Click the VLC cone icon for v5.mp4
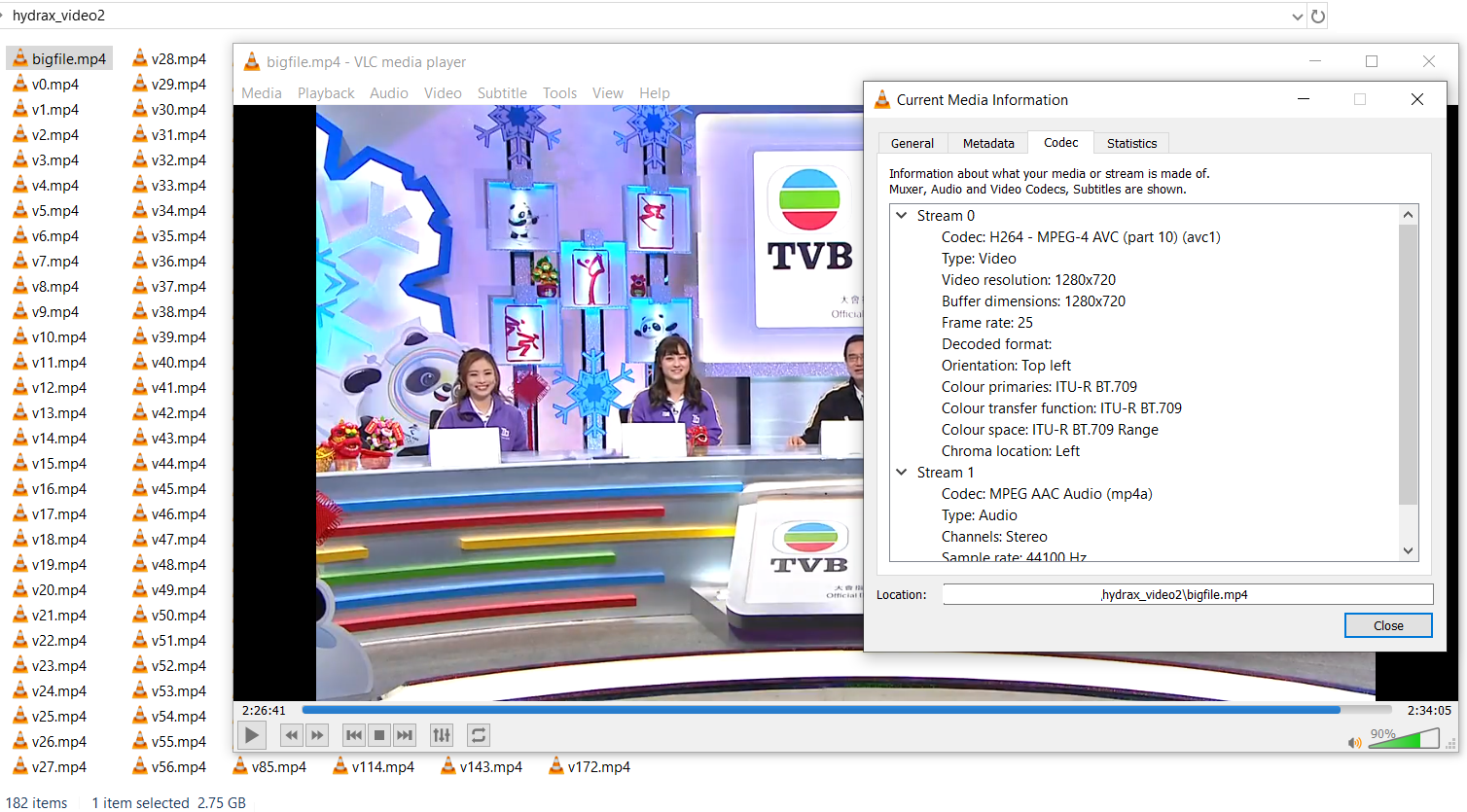 [x=19, y=210]
